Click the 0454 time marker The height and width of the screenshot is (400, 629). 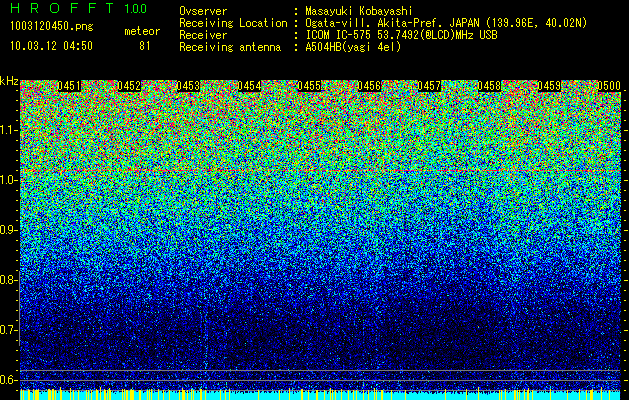point(249,86)
